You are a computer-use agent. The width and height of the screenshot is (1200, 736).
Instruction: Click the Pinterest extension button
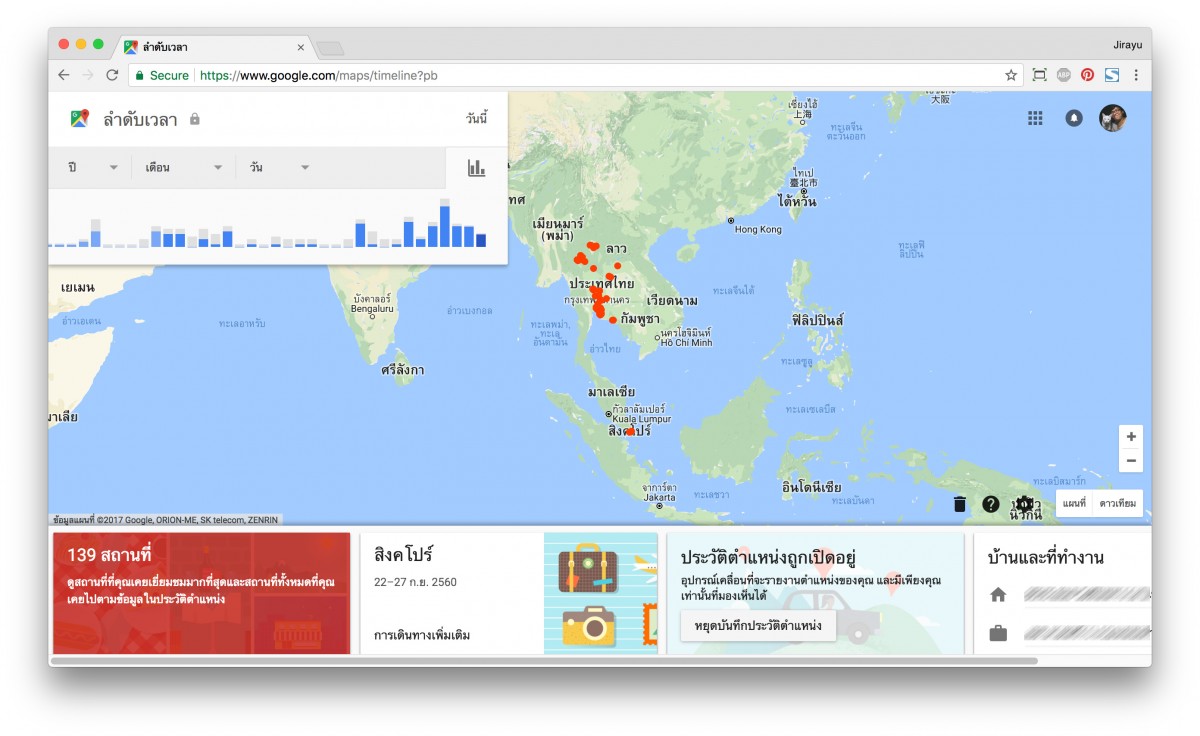point(1088,75)
